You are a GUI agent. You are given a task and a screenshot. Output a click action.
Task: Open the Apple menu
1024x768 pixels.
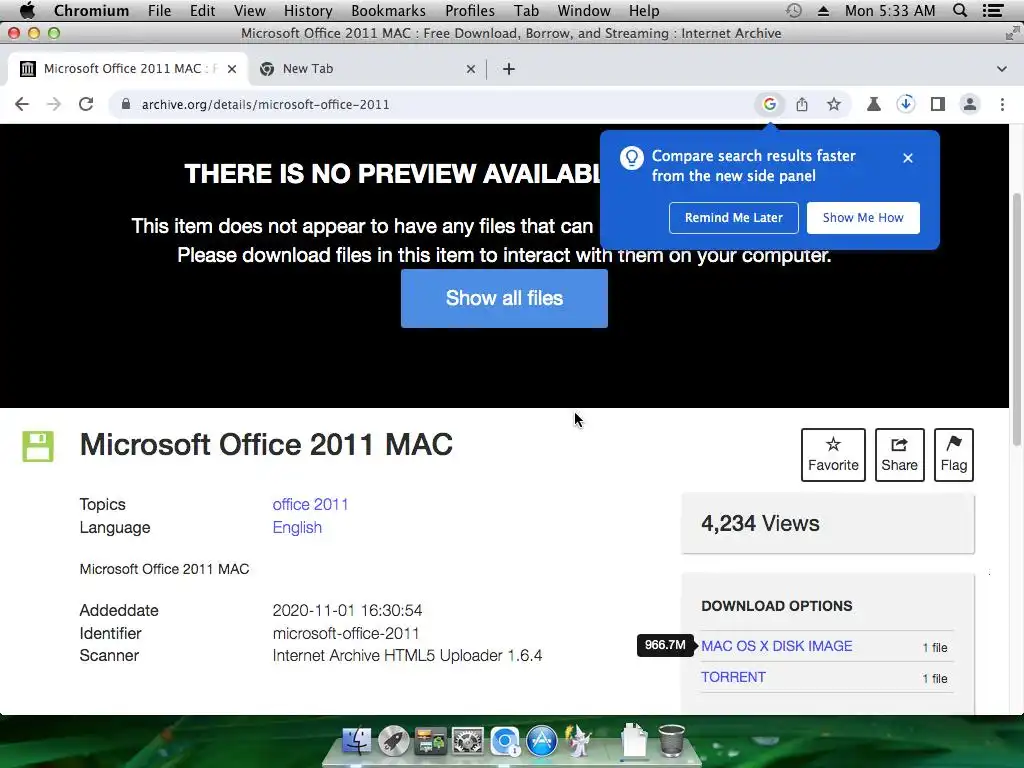click(27, 10)
